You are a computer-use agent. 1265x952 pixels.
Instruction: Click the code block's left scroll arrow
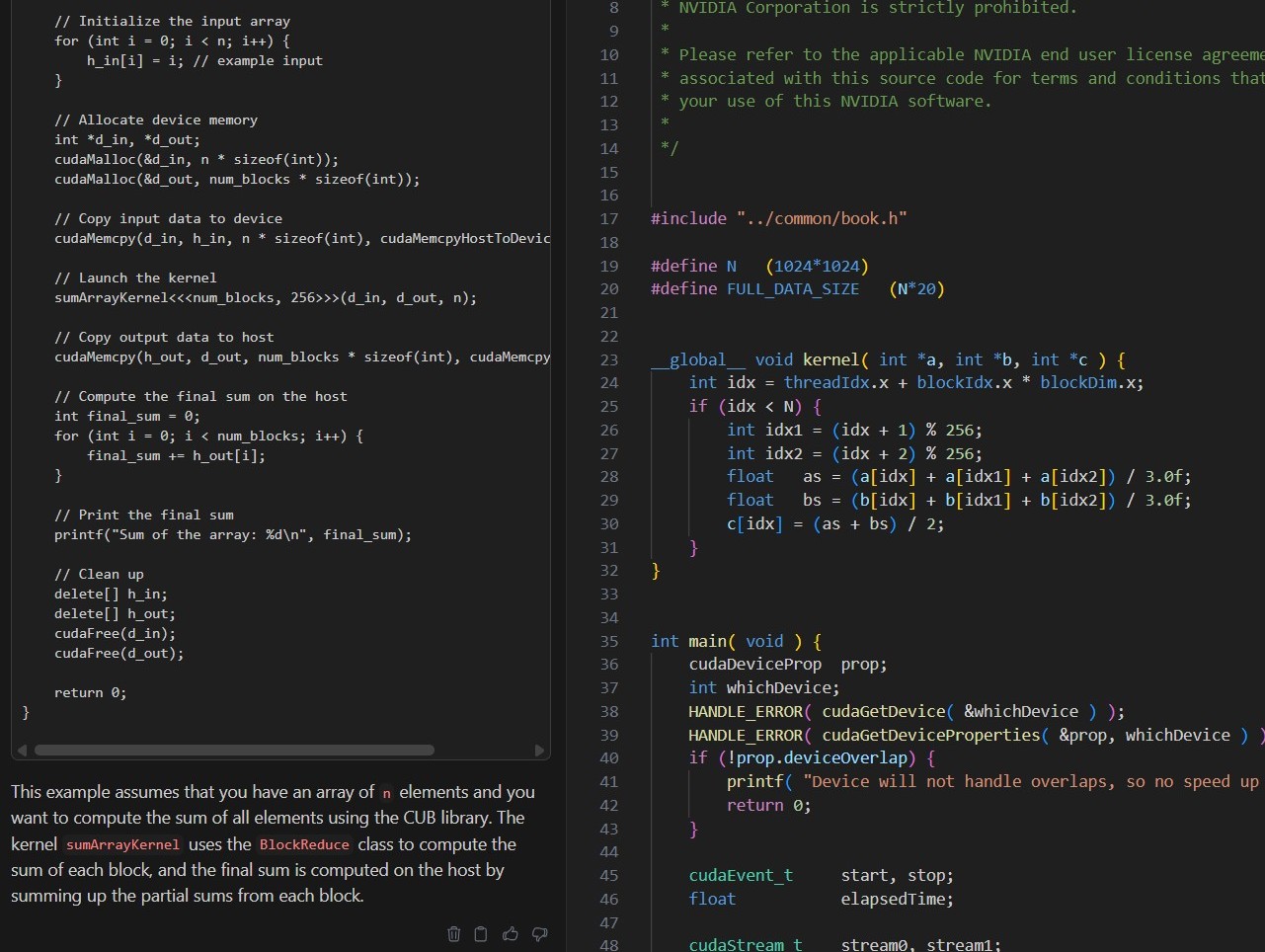pyautogui.click(x=22, y=751)
